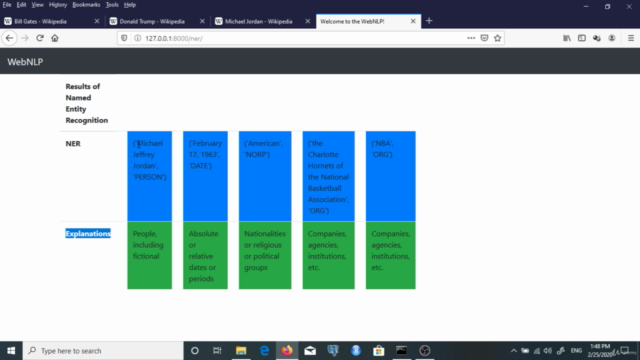The height and width of the screenshot is (360, 640).
Task: Reload the current page
Action: [x=40, y=38]
